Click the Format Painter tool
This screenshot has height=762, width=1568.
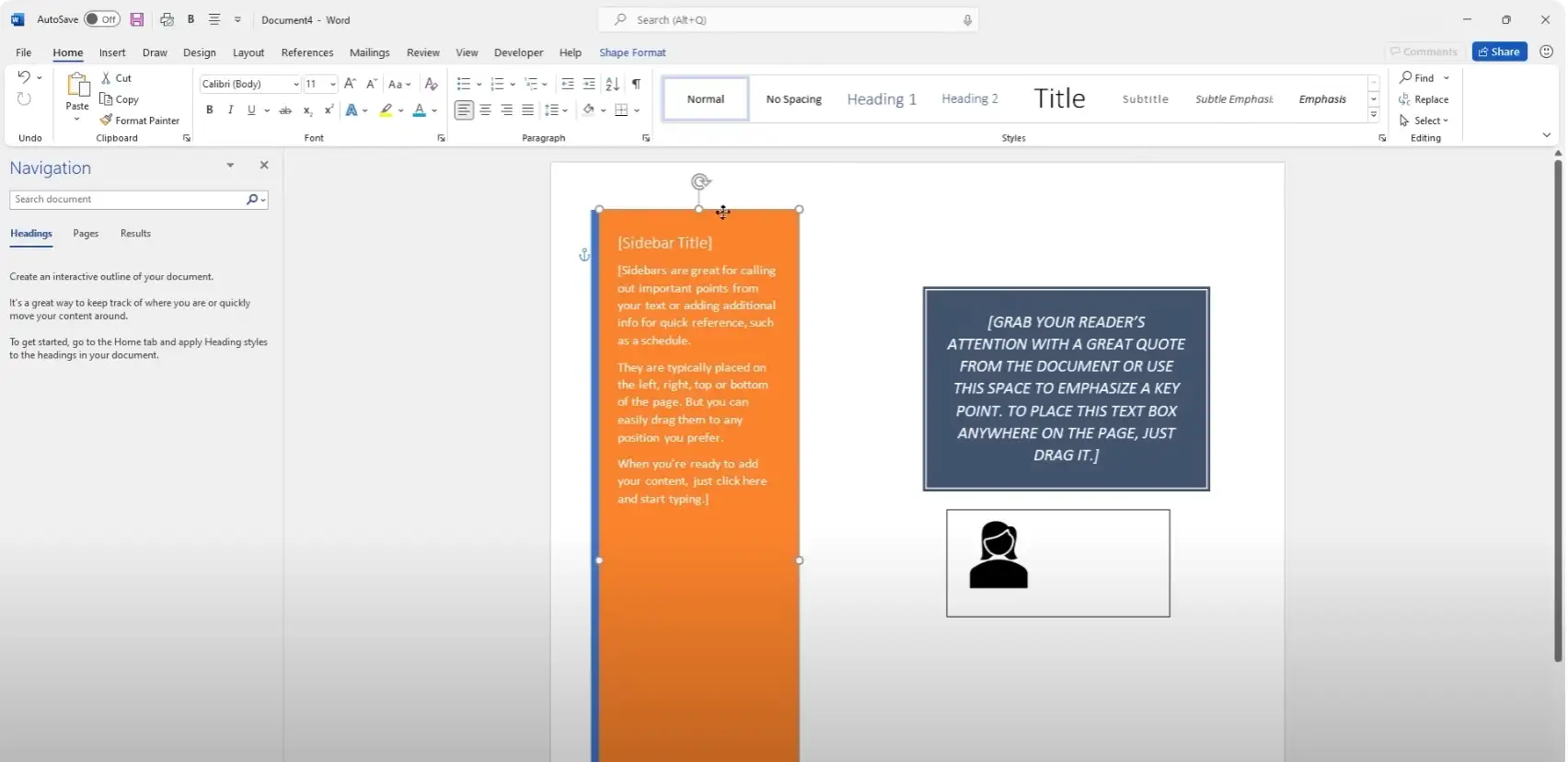(x=140, y=121)
